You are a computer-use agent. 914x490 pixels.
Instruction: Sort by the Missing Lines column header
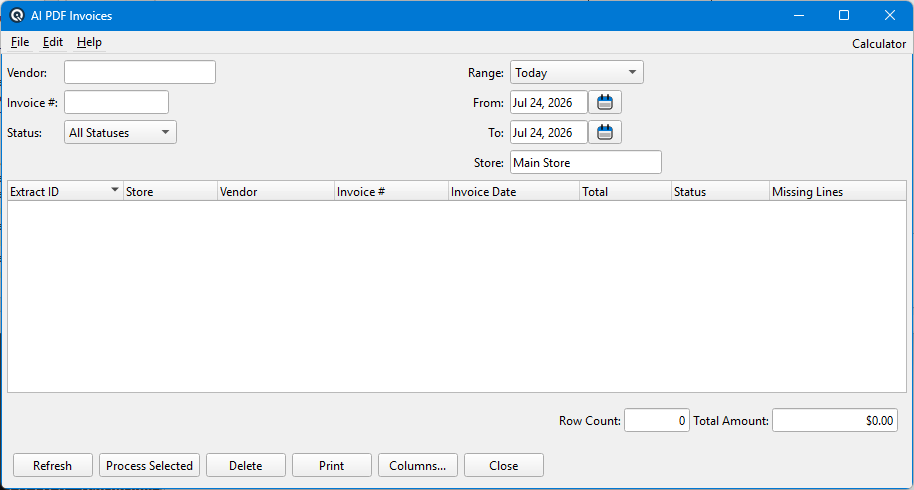point(838,191)
